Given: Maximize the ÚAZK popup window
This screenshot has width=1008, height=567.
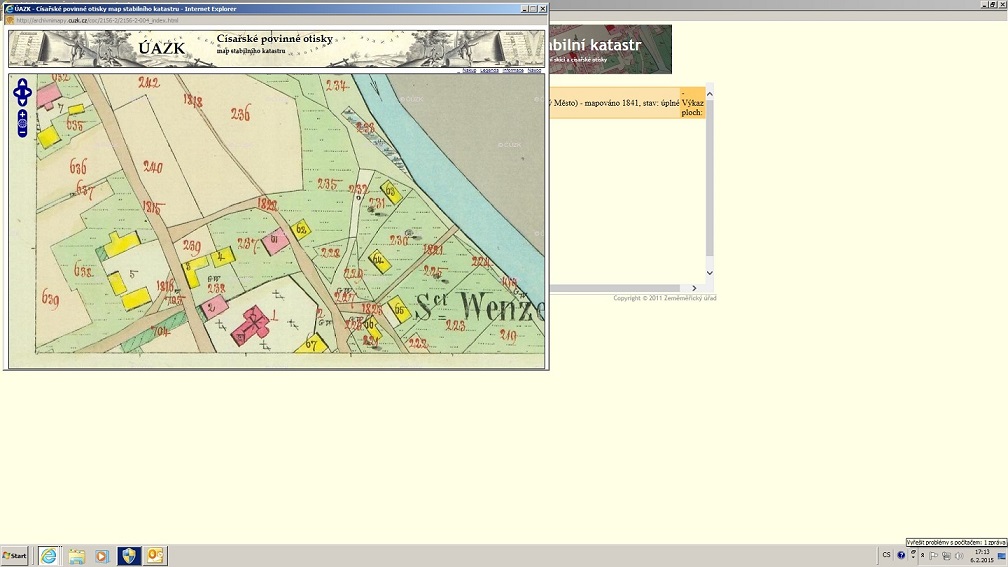Looking at the screenshot, I should click(534, 9).
